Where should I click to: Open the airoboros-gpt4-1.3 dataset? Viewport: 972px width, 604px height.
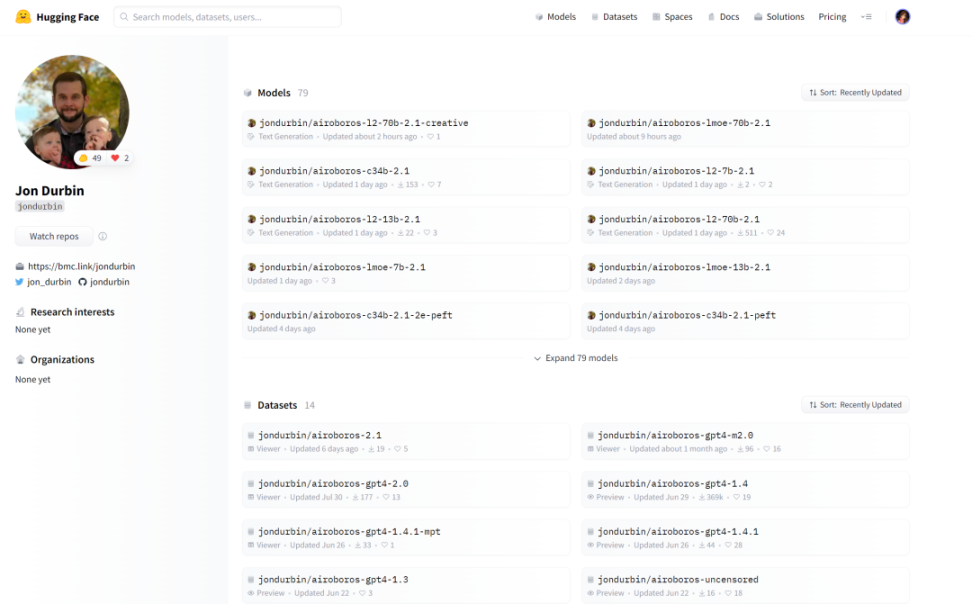tap(406, 585)
